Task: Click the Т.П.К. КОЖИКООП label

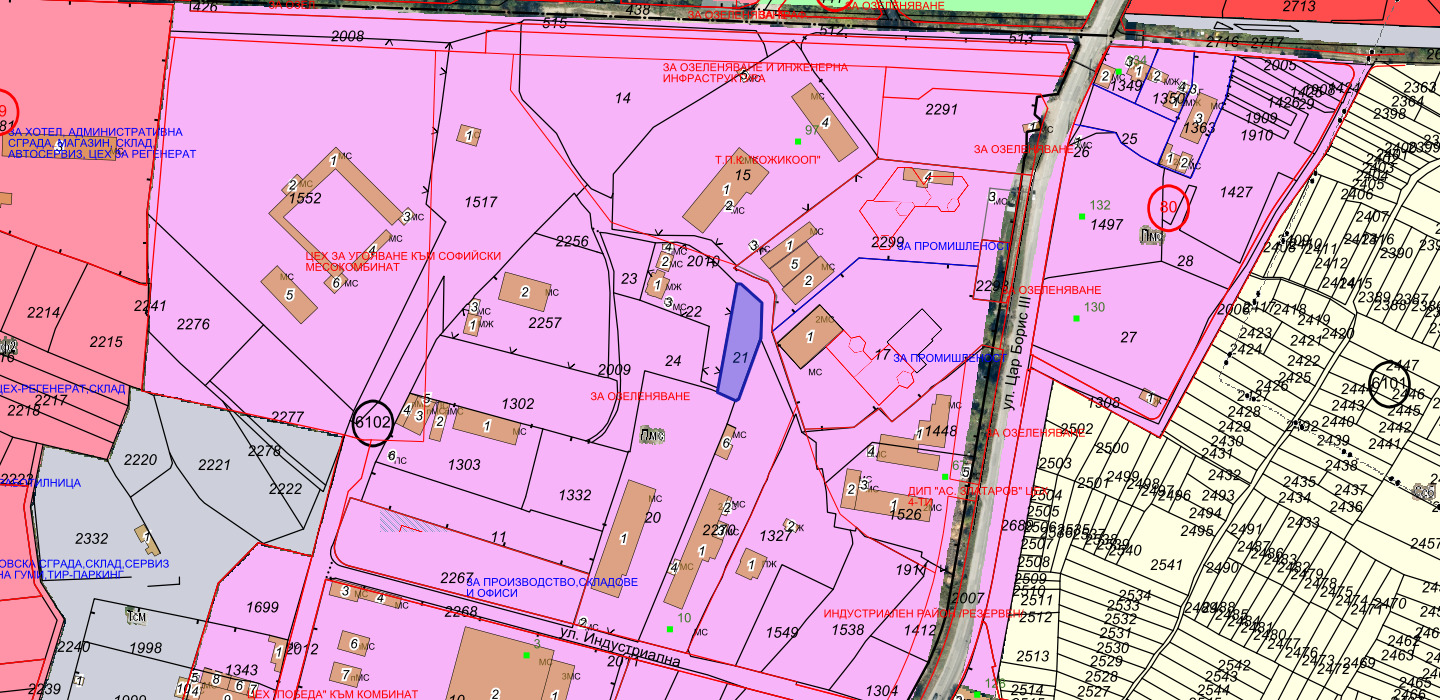Action: click(x=767, y=159)
